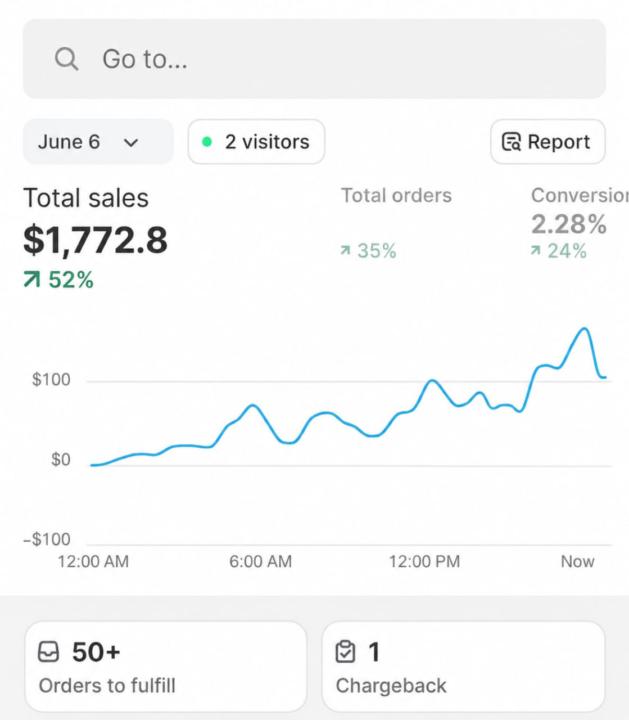Click the up arrow next to 35%
Viewport: 629px width, 720px height.
[345, 250]
